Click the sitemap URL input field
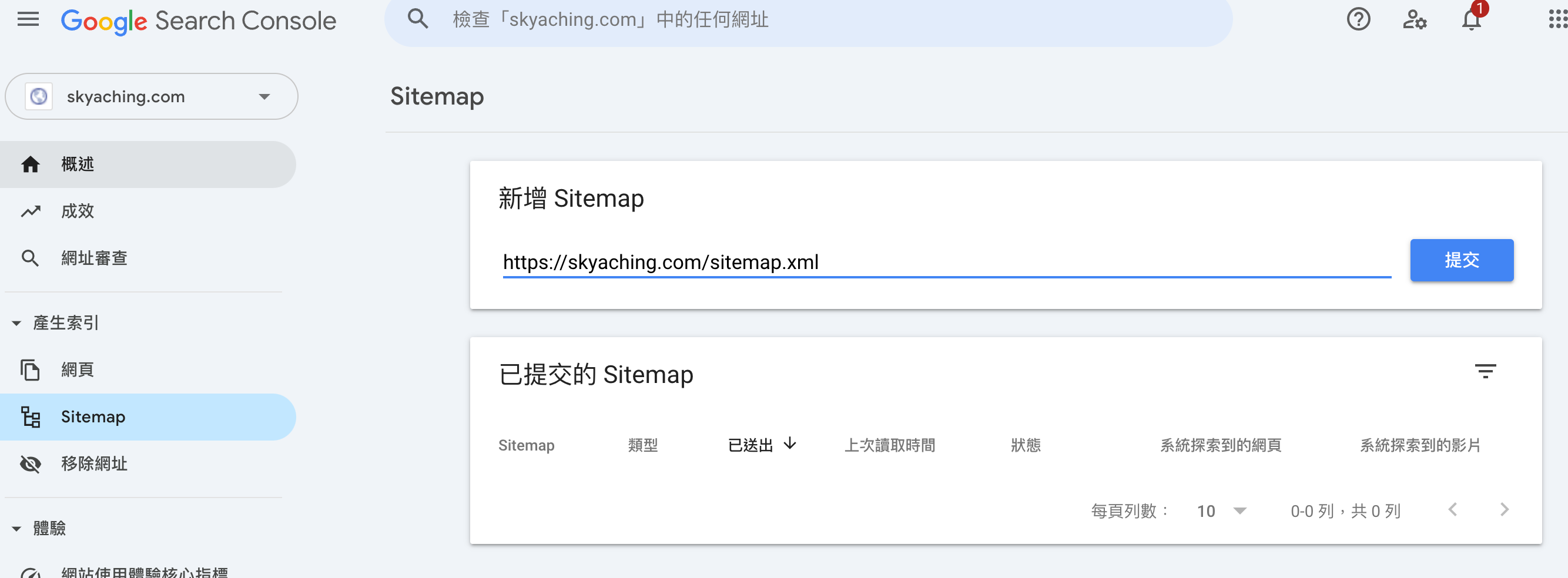The image size is (1568, 578). pyautogui.click(x=947, y=263)
